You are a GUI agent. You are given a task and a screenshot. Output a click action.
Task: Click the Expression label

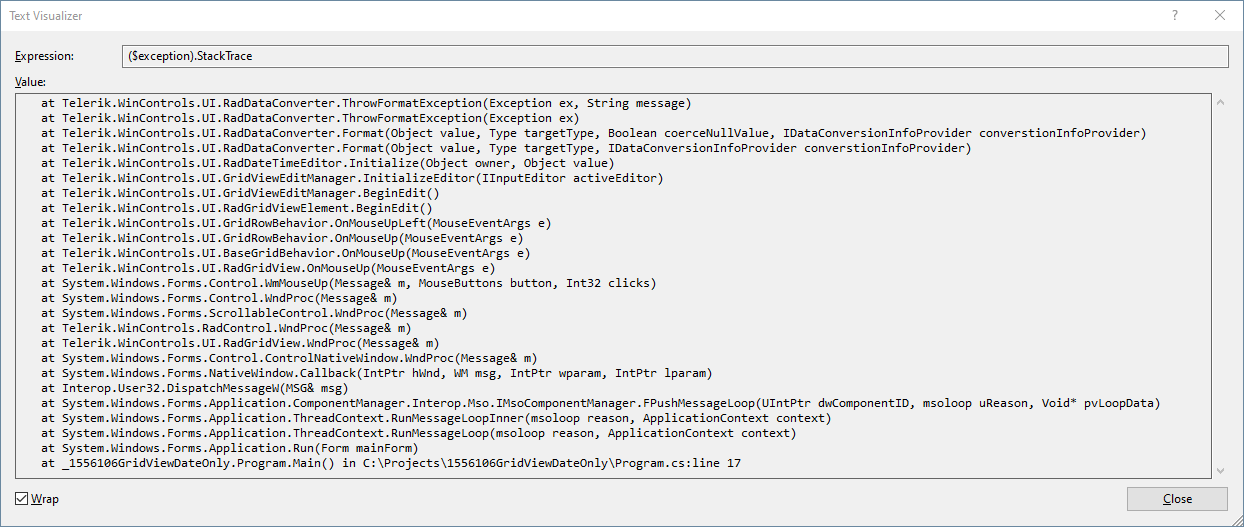45,56
